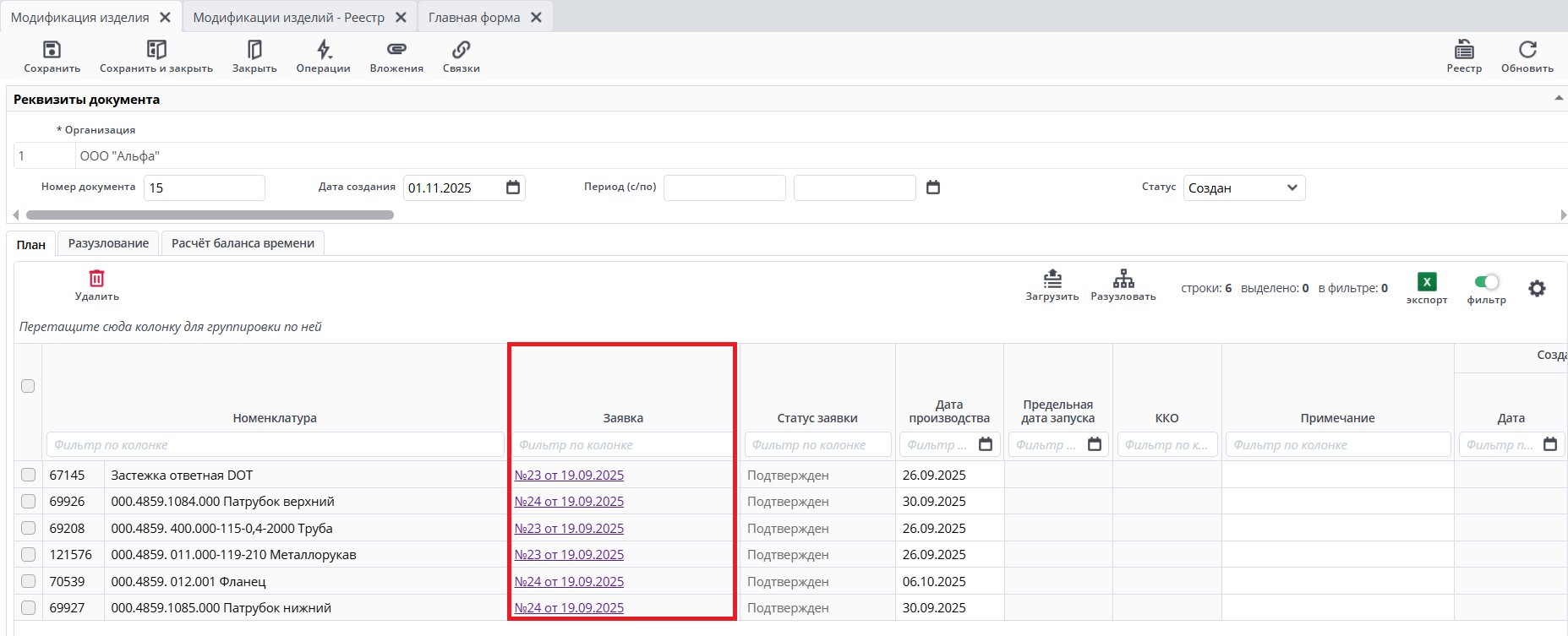Switch to the Расчёт баланса времени tab
Image resolution: width=1568 pixels, height=636 pixels.
pos(243,243)
